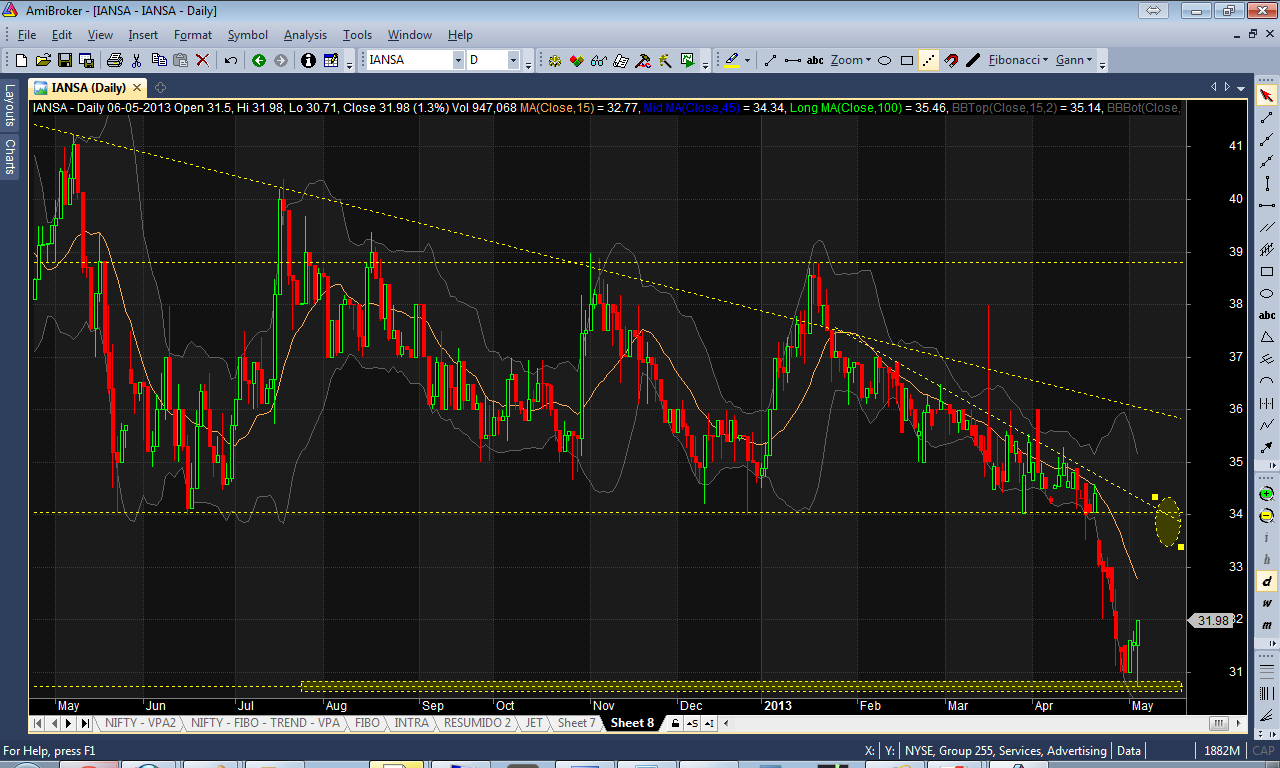Click the zoom in icon in right toolbar
This screenshot has width=1280, height=768.
coord(1267,494)
